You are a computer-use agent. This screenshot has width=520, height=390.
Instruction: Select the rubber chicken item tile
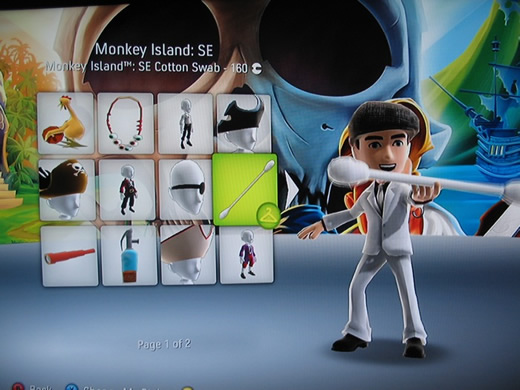pyautogui.click(x=66, y=123)
